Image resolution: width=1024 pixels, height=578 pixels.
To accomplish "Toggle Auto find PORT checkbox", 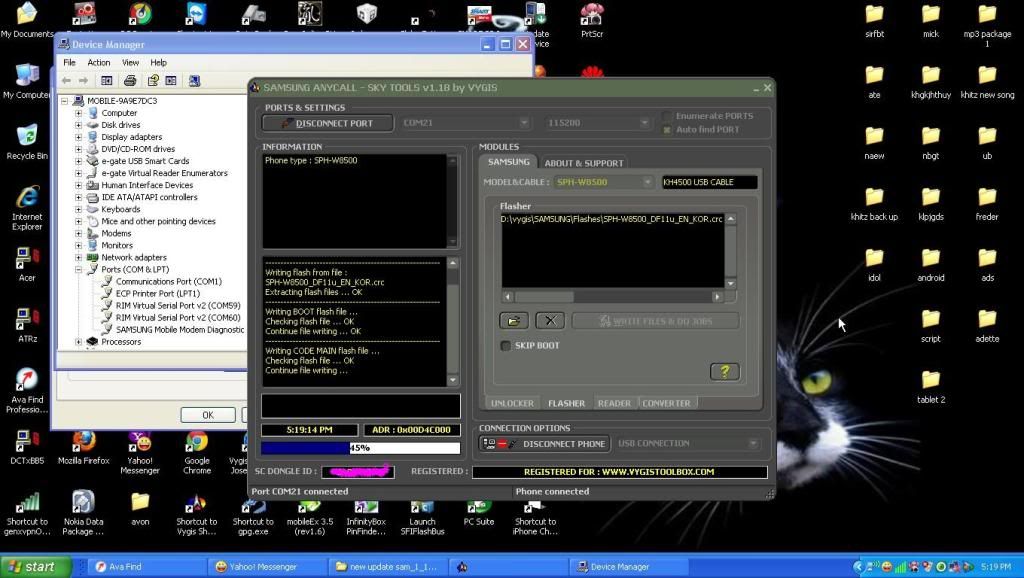I will pyautogui.click(x=667, y=129).
